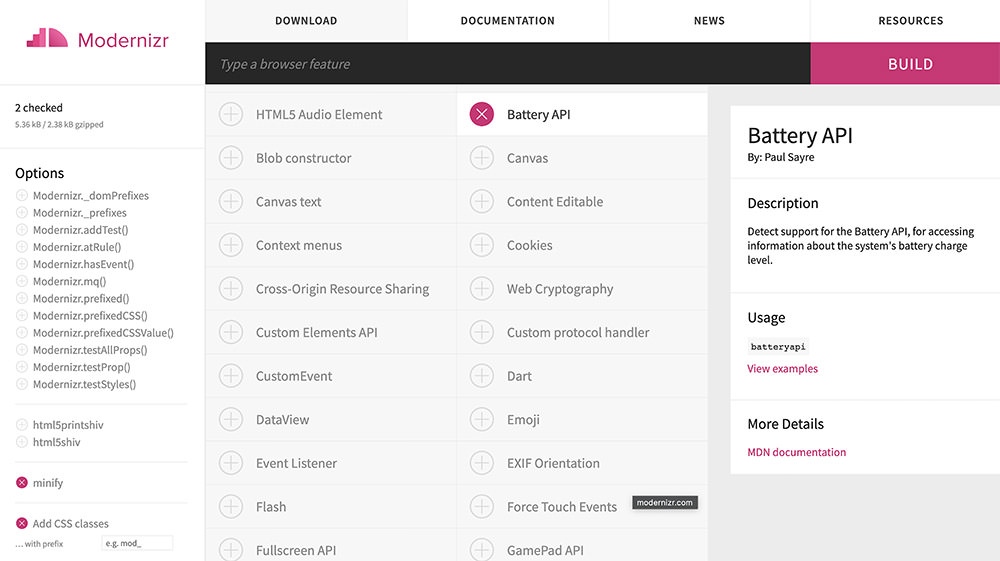Focus the browser feature search field
1000x561 pixels.
508,64
